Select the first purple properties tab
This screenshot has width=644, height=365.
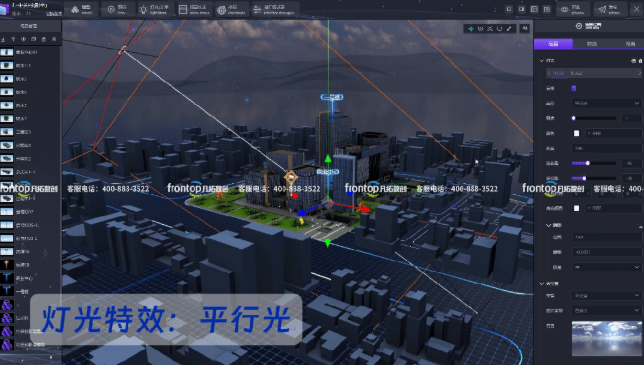click(x=553, y=44)
